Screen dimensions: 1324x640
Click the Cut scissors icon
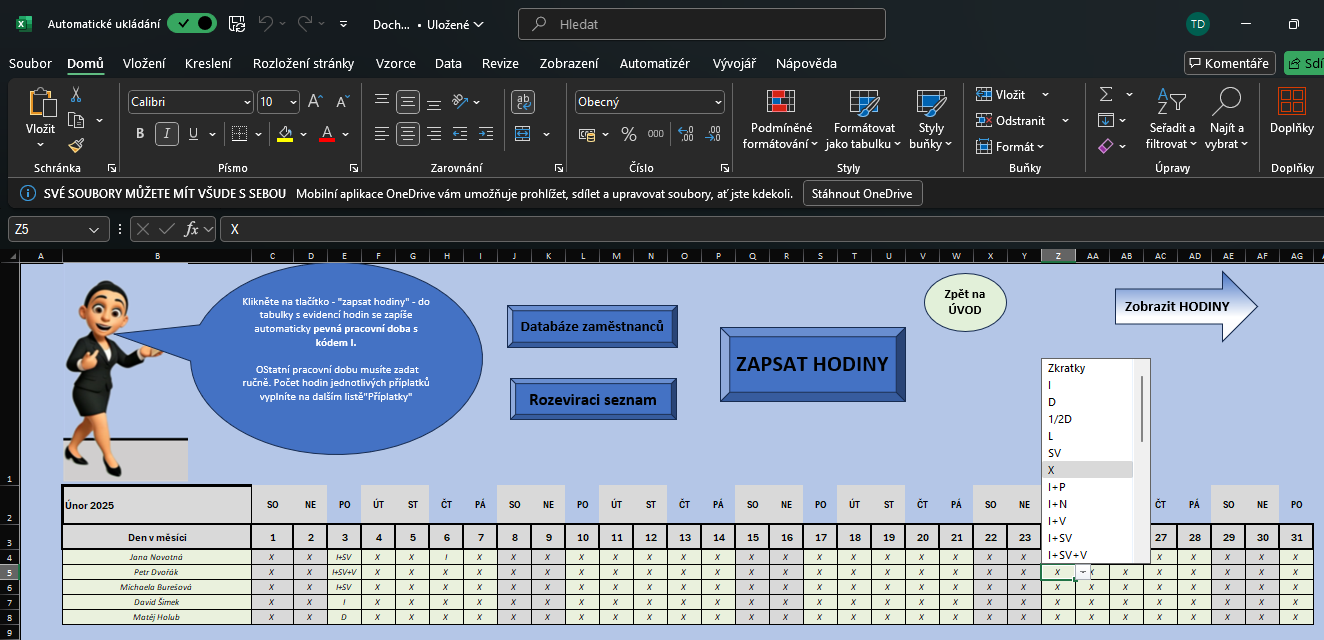(x=75, y=95)
